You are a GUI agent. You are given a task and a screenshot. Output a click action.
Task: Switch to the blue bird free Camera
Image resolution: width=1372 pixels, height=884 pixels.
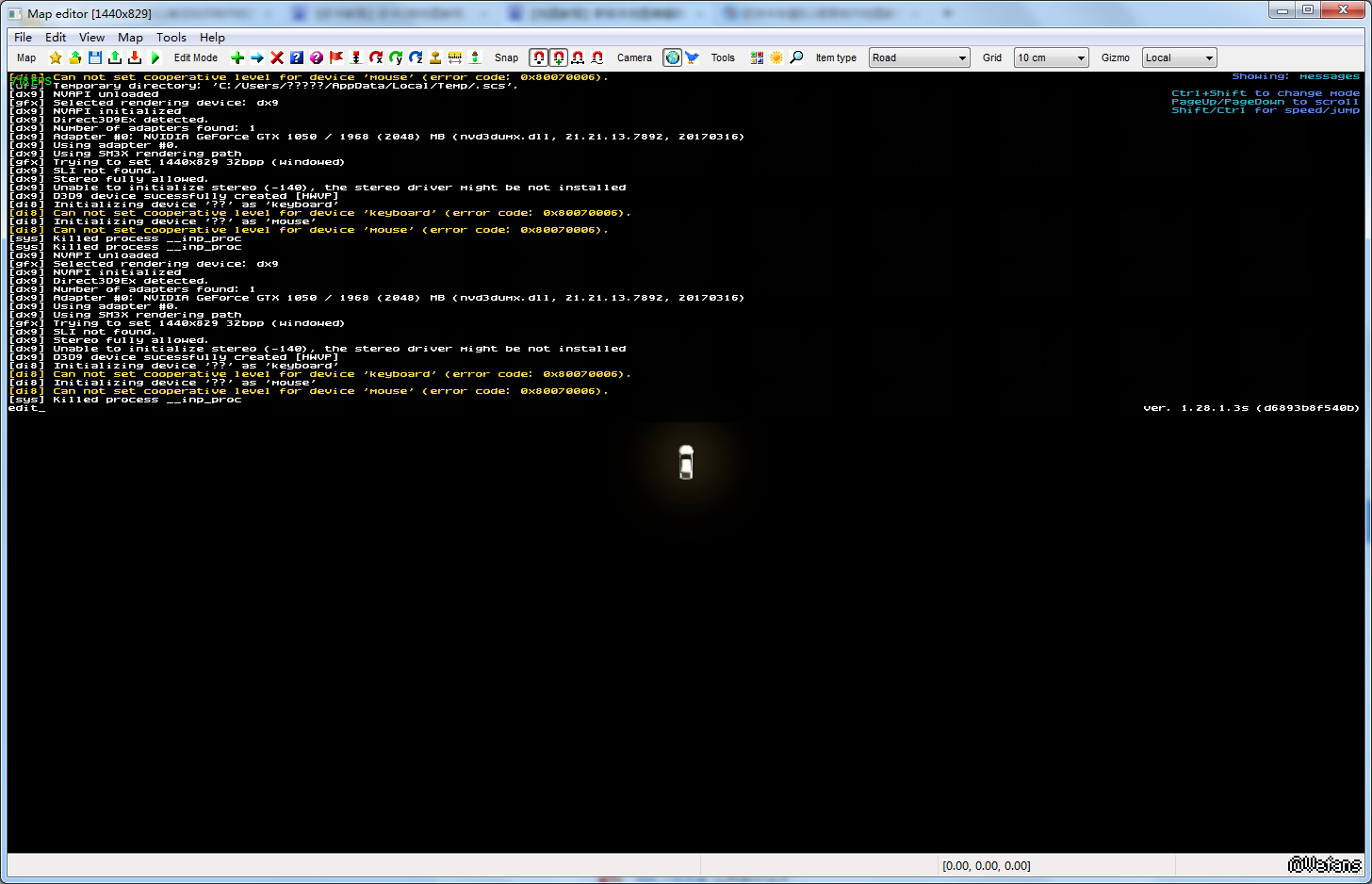click(692, 57)
